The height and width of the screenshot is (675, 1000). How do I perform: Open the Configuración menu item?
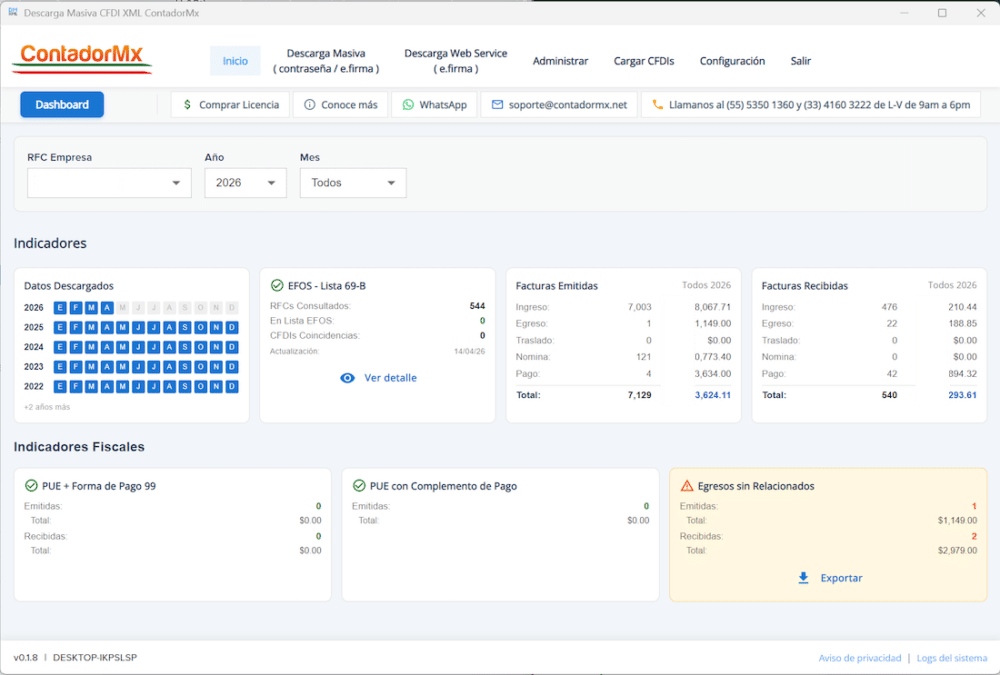tap(733, 61)
